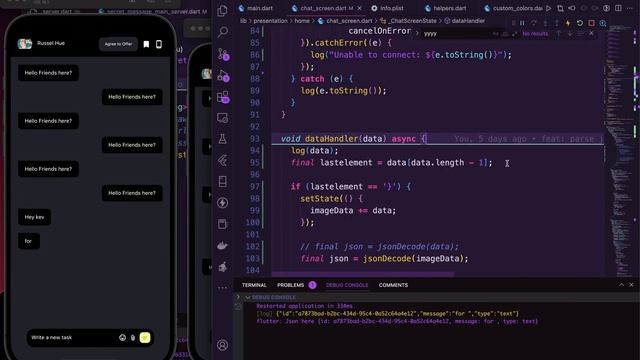
Task: Open editor More Actions ellipsis
Action: 630,8
